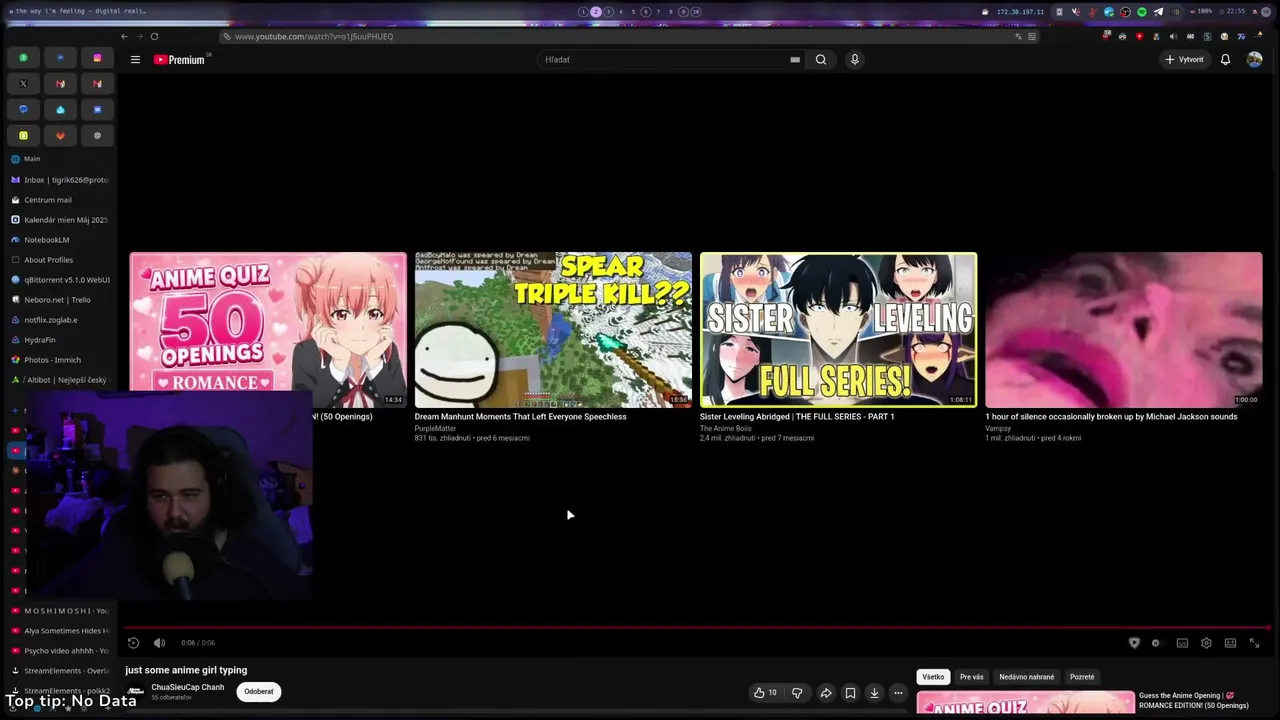Like the video with 10 likes
This screenshot has height=720, width=1280.
765,692
